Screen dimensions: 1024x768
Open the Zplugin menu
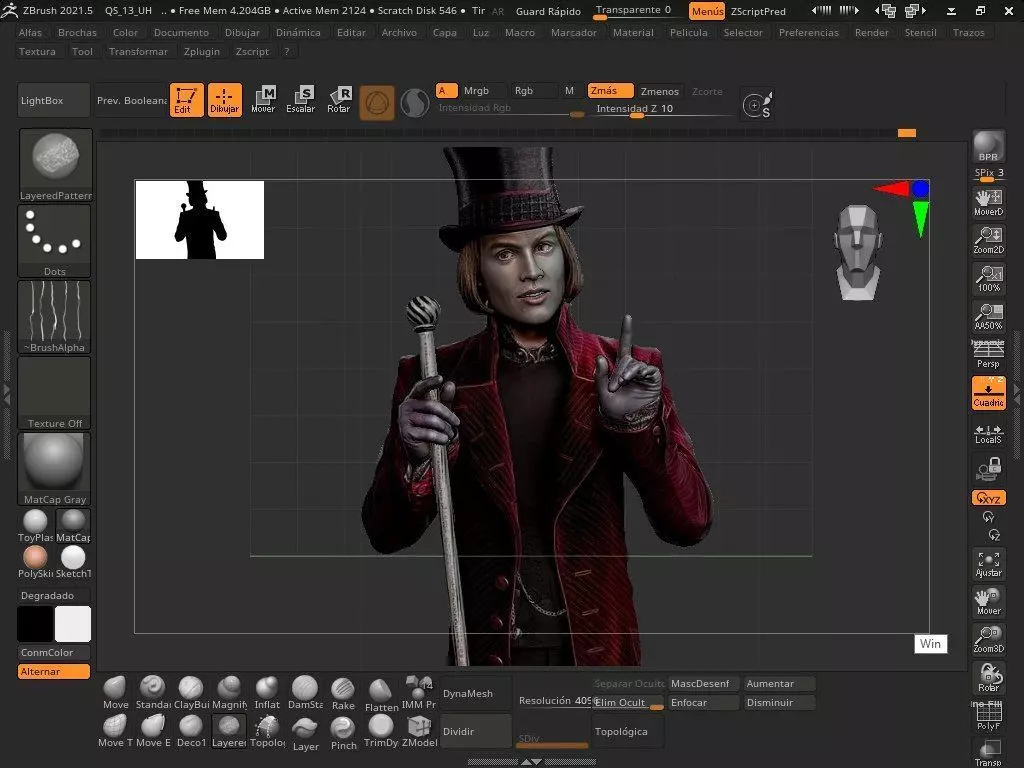202,52
